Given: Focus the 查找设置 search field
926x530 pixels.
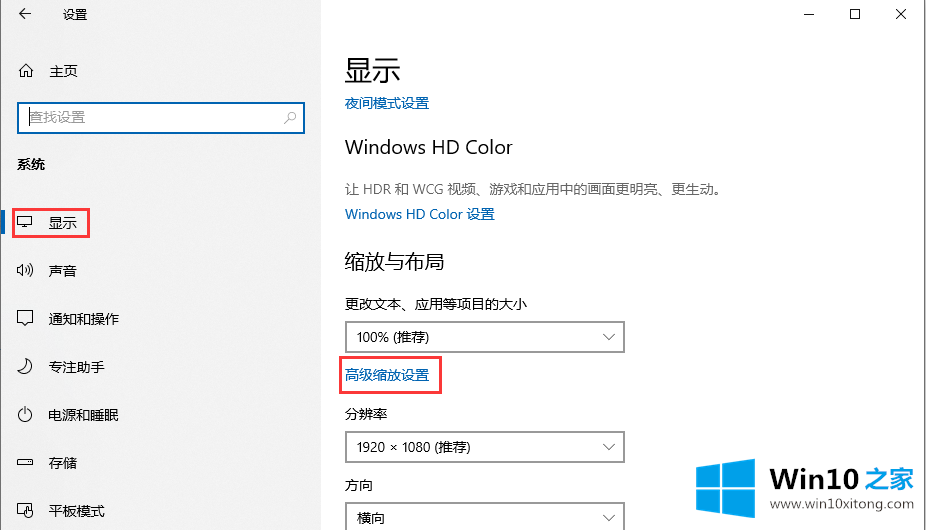Looking at the screenshot, I should (150, 117).
